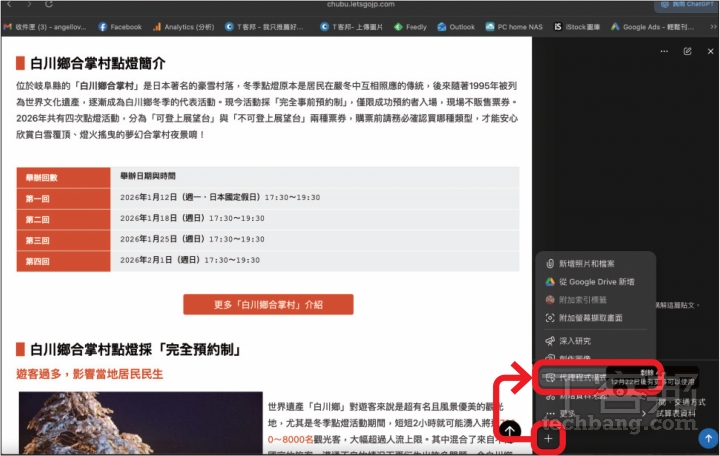Click the telescope deep research icon
Image resolution: width=720 pixels, height=456 pixels.
tap(550, 341)
